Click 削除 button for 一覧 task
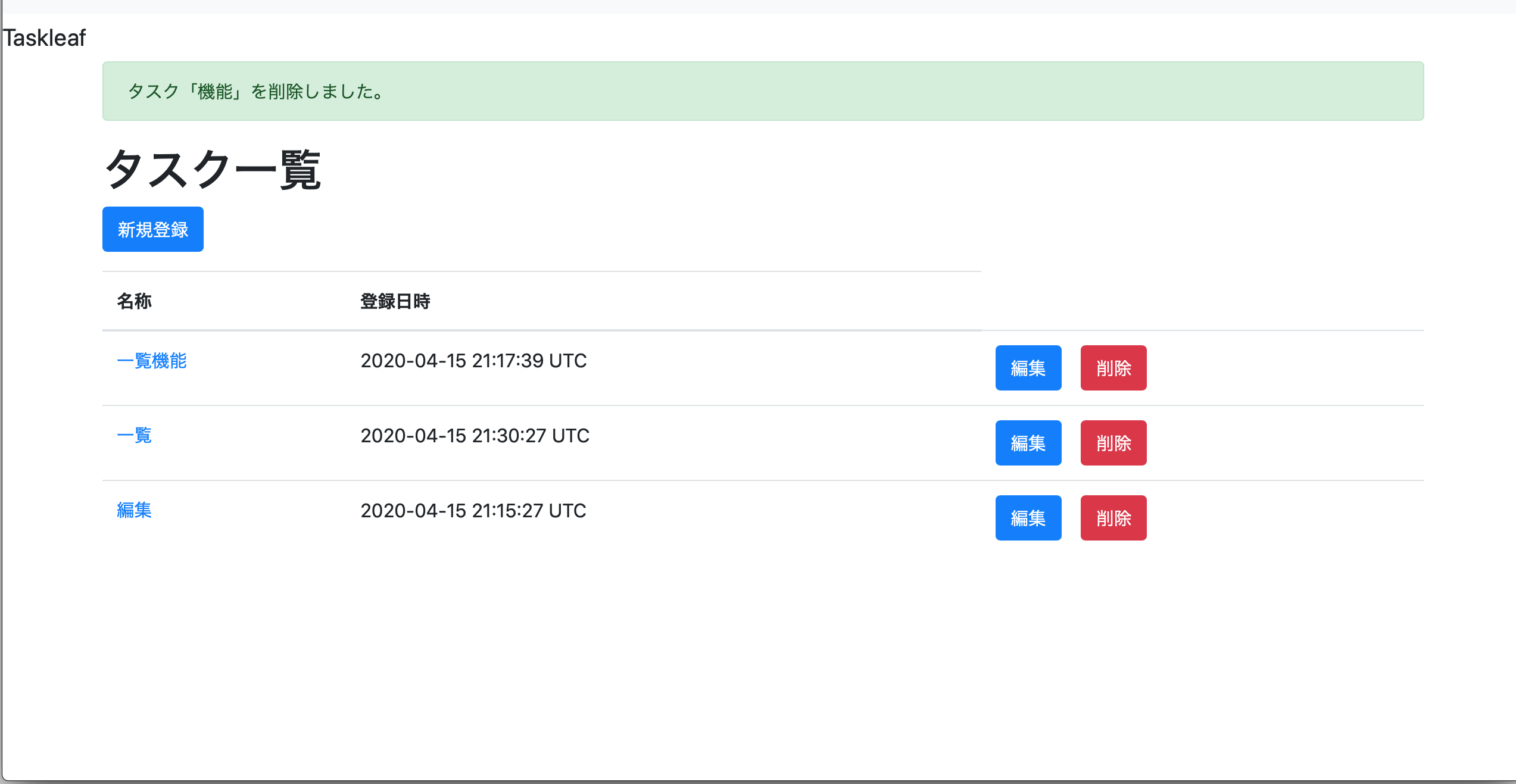1516x784 pixels. [1113, 443]
